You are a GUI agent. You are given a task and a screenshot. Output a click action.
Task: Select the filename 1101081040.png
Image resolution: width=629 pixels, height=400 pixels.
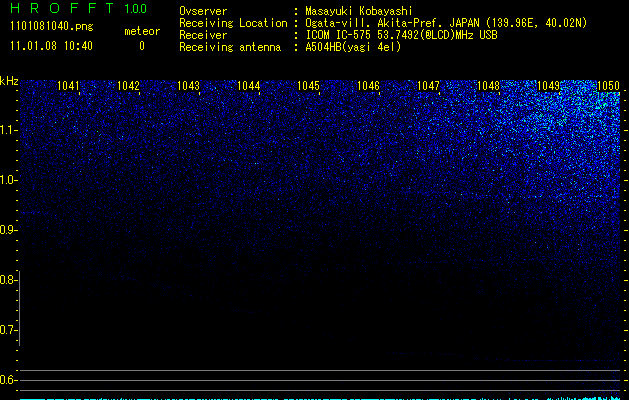click(x=52, y=27)
